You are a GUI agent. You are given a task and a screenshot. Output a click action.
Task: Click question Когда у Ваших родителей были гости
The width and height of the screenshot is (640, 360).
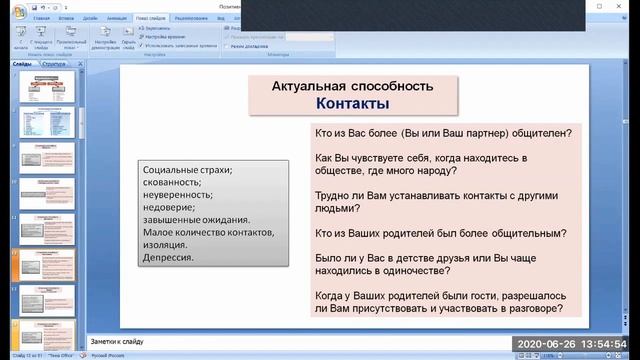[x=440, y=302]
